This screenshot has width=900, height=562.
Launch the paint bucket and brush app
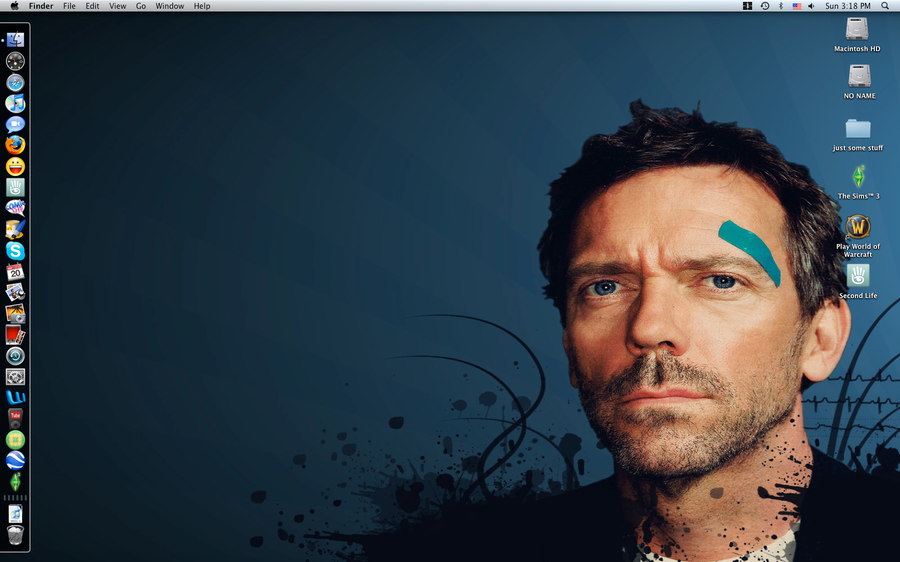tap(15, 229)
